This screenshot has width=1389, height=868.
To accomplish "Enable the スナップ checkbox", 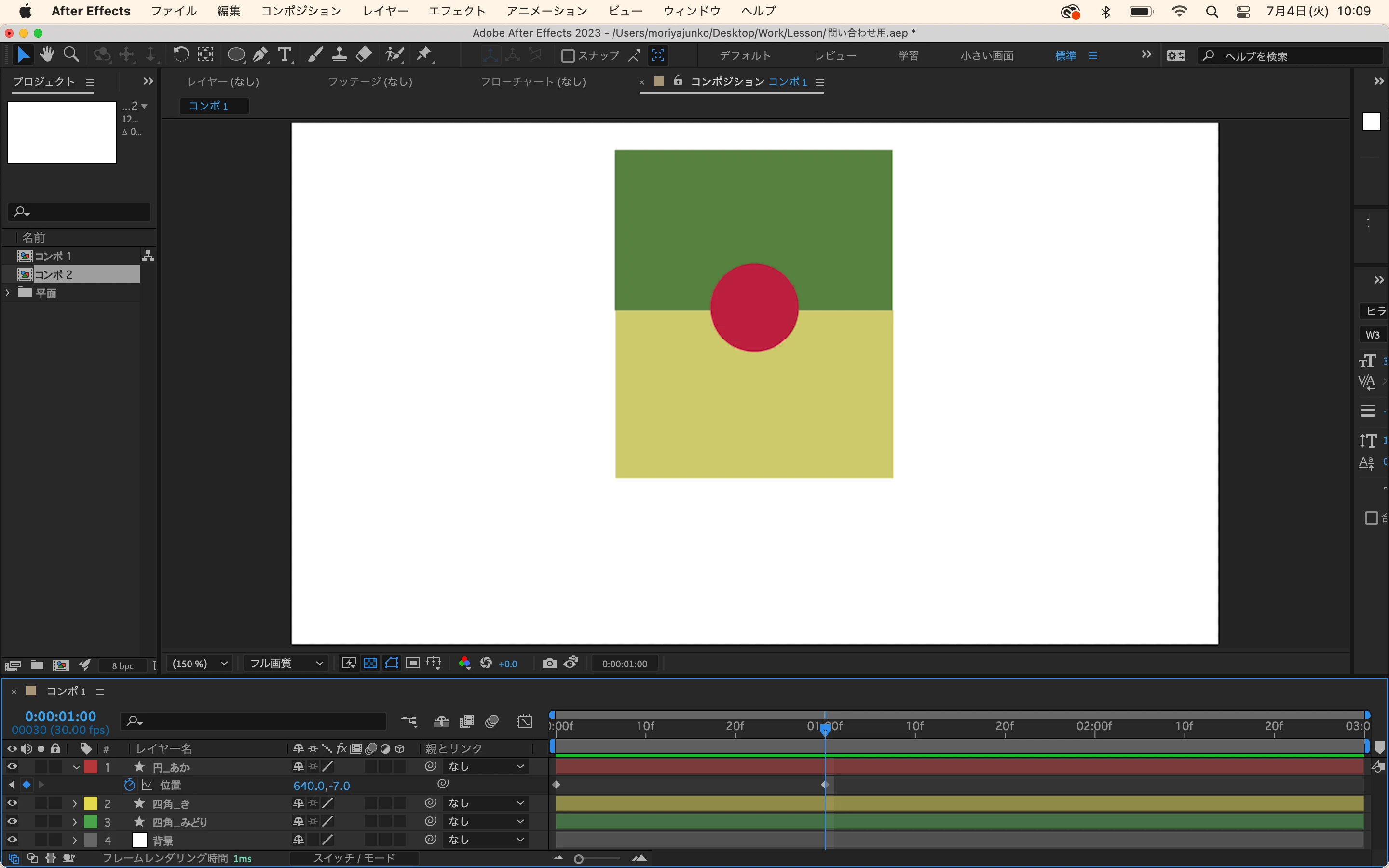I will 568,55.
